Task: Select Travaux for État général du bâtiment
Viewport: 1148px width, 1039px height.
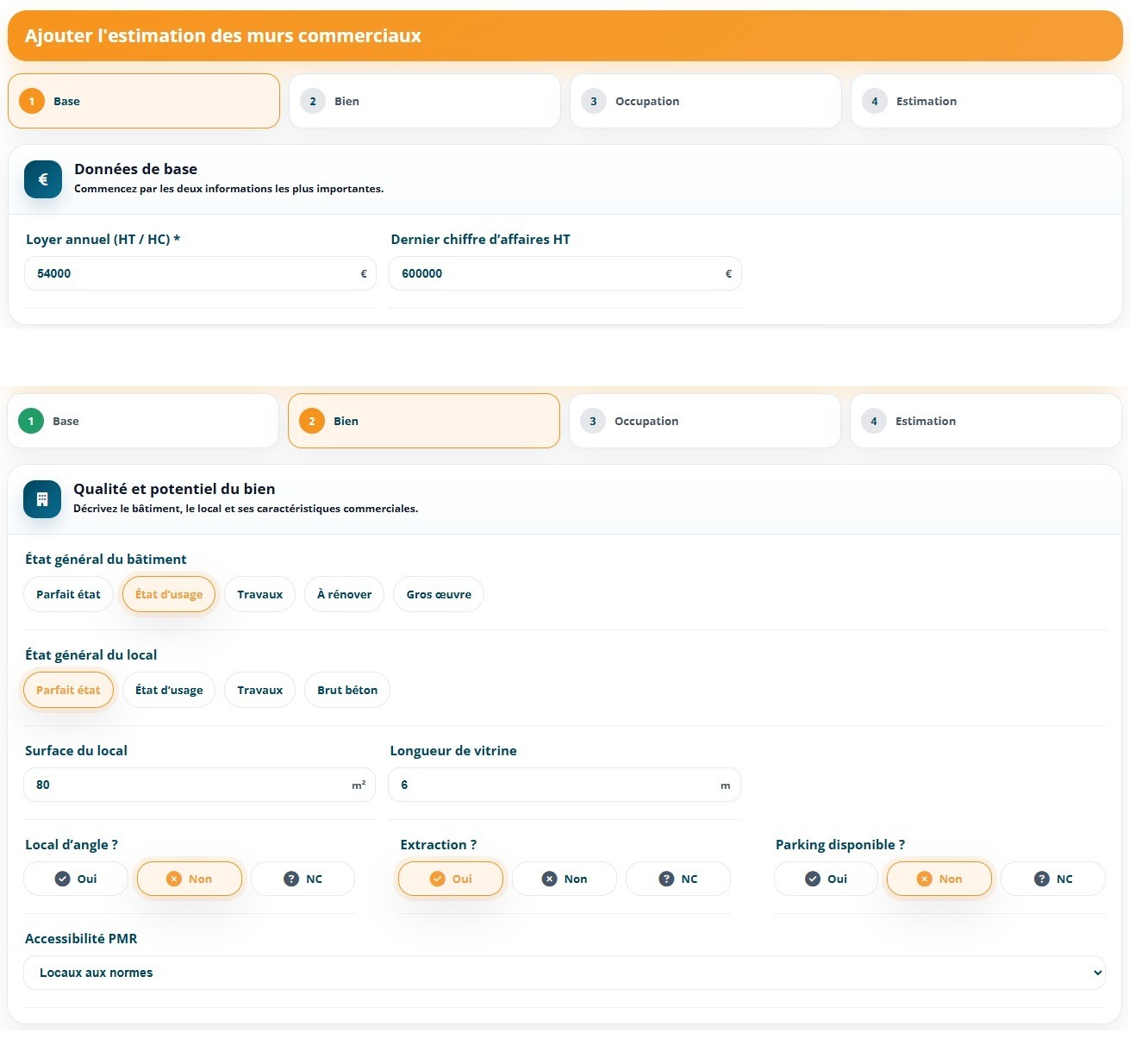Action: 260,594
